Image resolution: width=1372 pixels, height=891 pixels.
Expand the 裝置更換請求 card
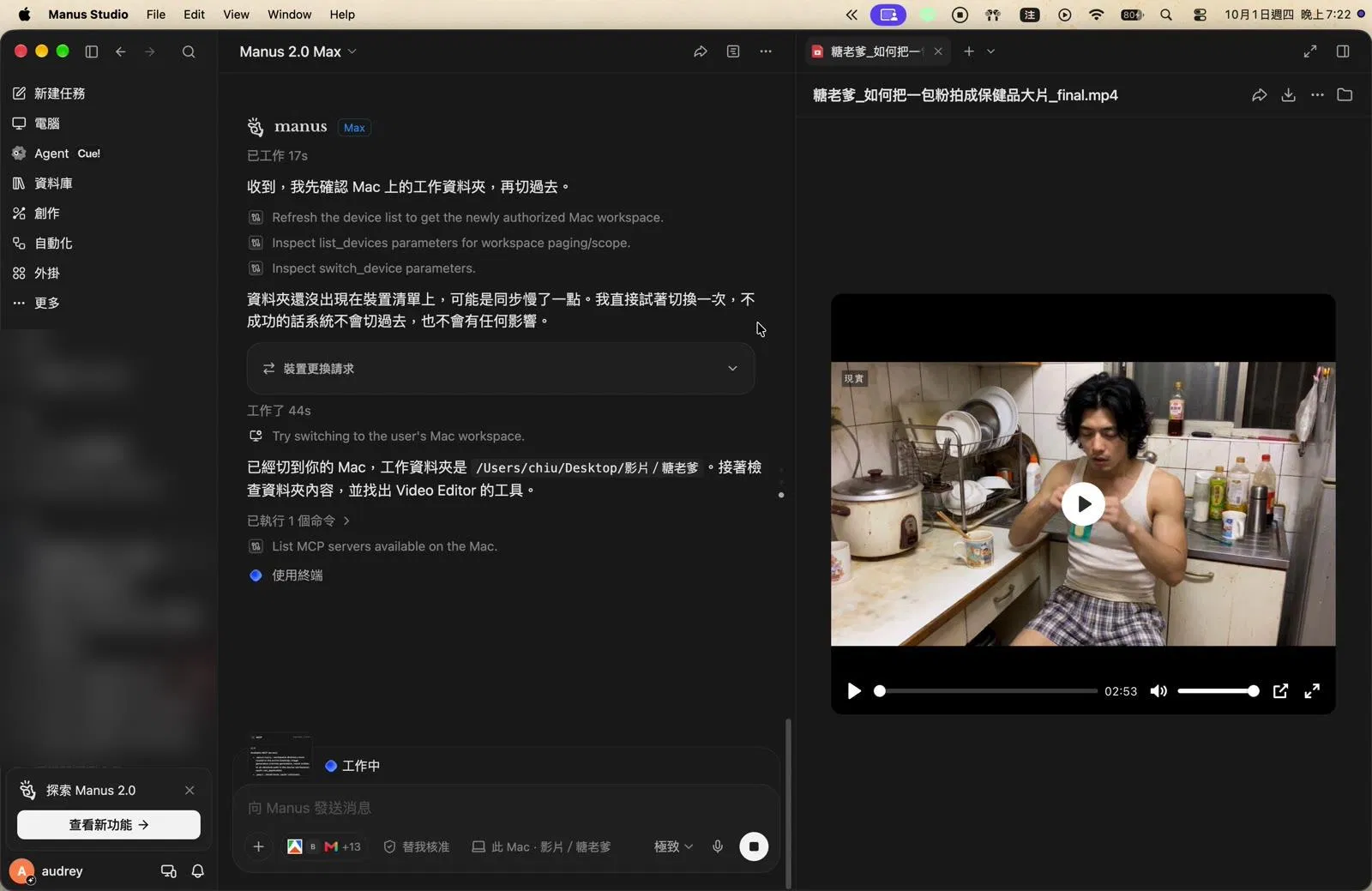501,369
